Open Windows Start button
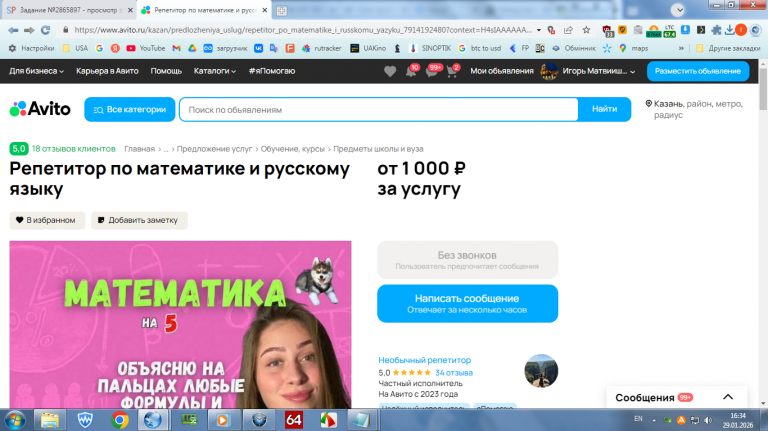The image size is (768, 431). point(15,420)
